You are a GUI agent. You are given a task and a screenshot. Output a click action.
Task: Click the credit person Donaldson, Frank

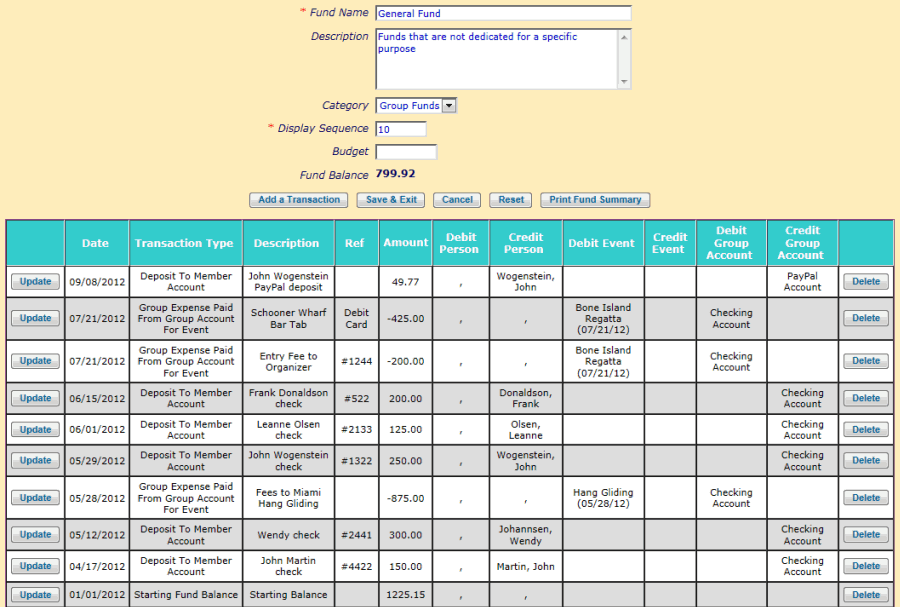pyautogui.click(x=525, y=398)
